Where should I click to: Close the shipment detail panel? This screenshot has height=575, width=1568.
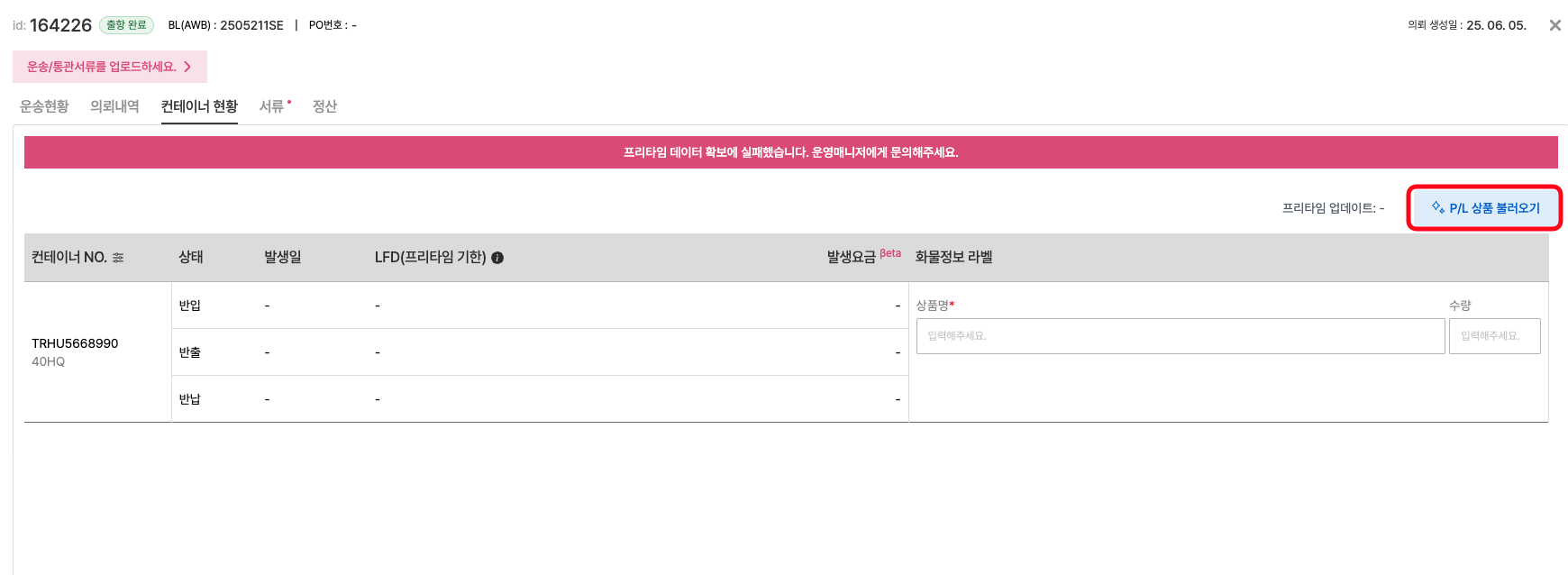(x=1554, y=25)
